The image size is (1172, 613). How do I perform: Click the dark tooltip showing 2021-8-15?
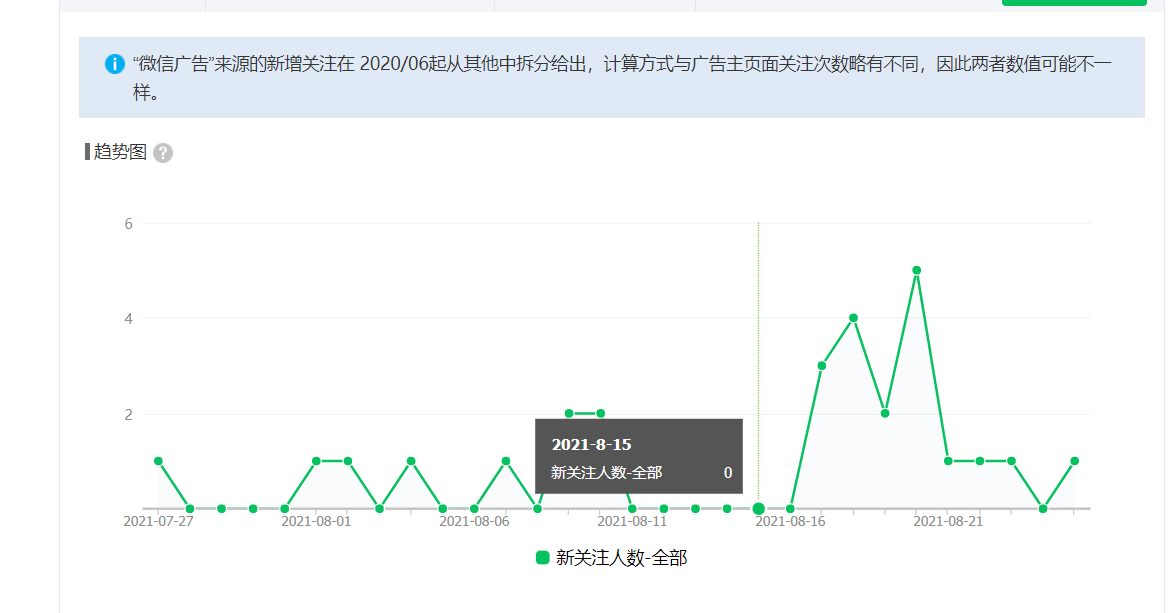[x=639, y=456]
